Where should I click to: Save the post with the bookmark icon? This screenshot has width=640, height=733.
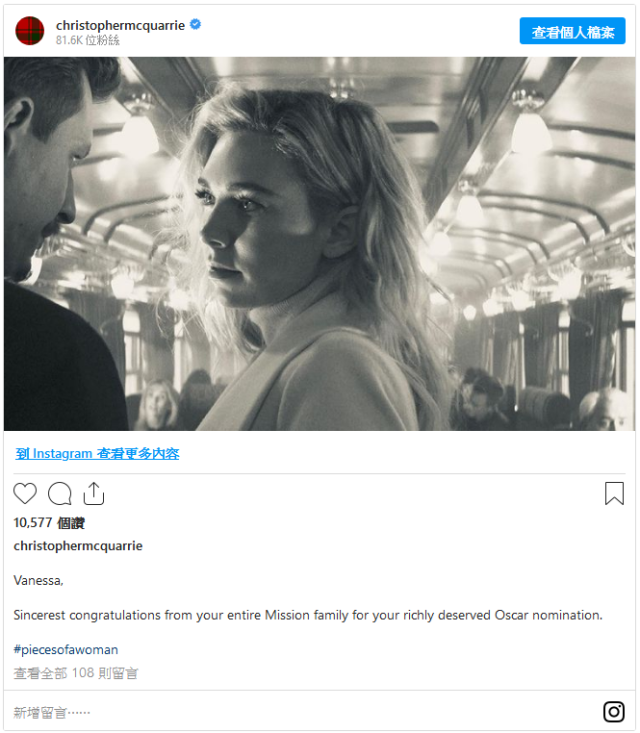point(614,493)
